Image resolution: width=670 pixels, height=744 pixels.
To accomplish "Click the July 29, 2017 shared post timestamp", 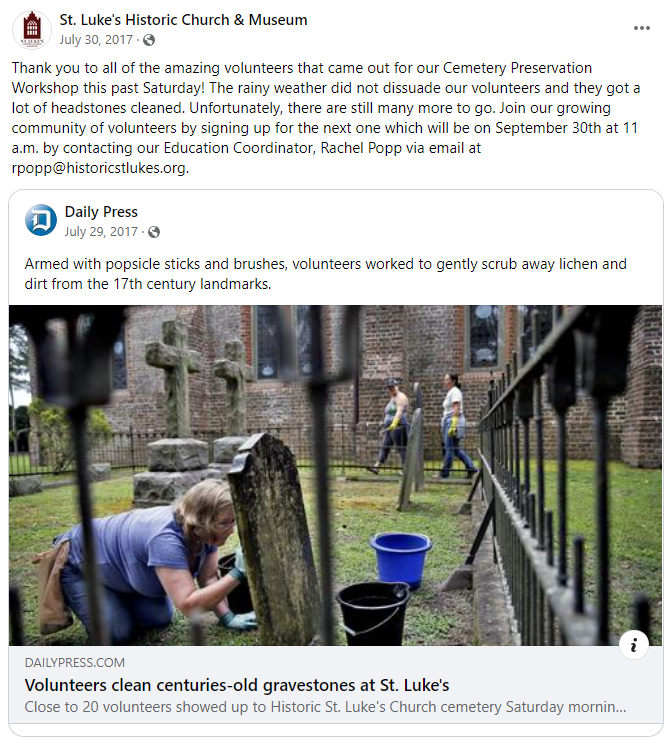I will (102, 232).
